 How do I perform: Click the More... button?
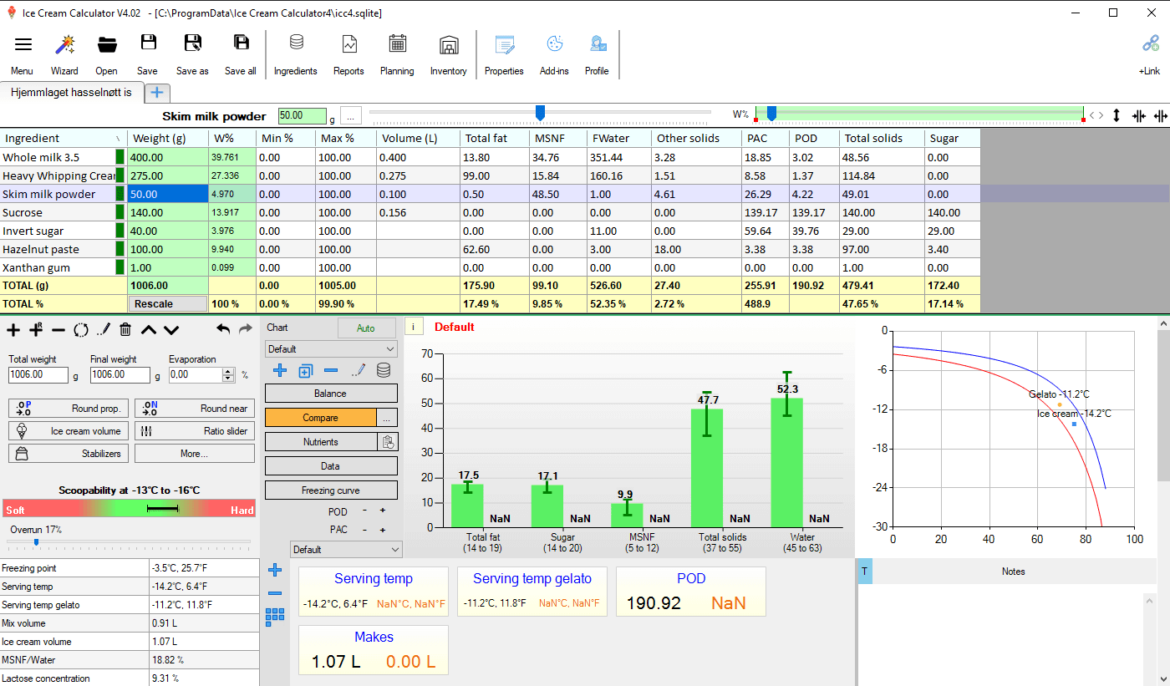194,453
